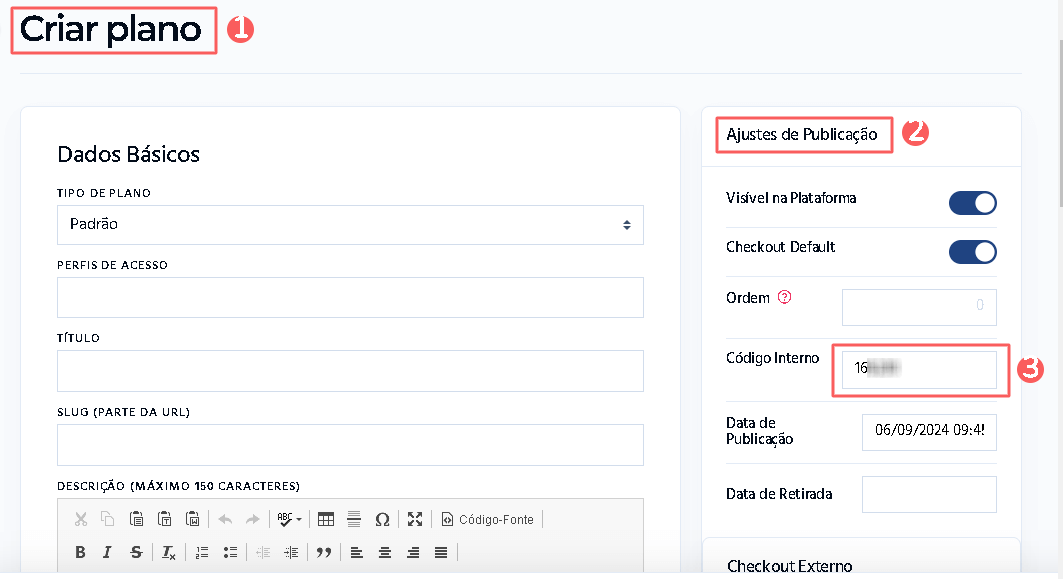This screenshot has width=1063, height=579.
Task: Open the Data de Publicação date field
Action: pyautogui.click(x=929, y=431)
